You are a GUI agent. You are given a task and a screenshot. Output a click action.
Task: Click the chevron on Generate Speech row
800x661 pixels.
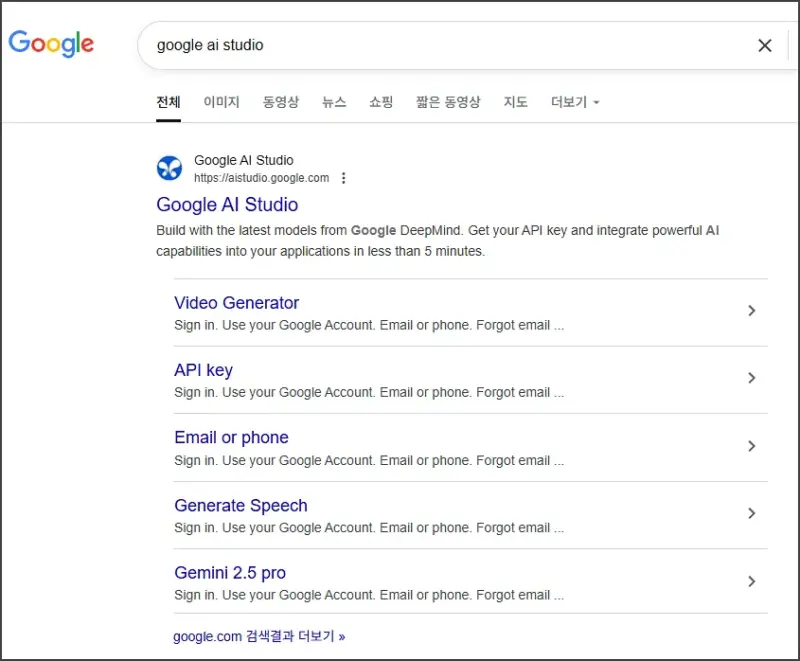click(x=751, y=513)
